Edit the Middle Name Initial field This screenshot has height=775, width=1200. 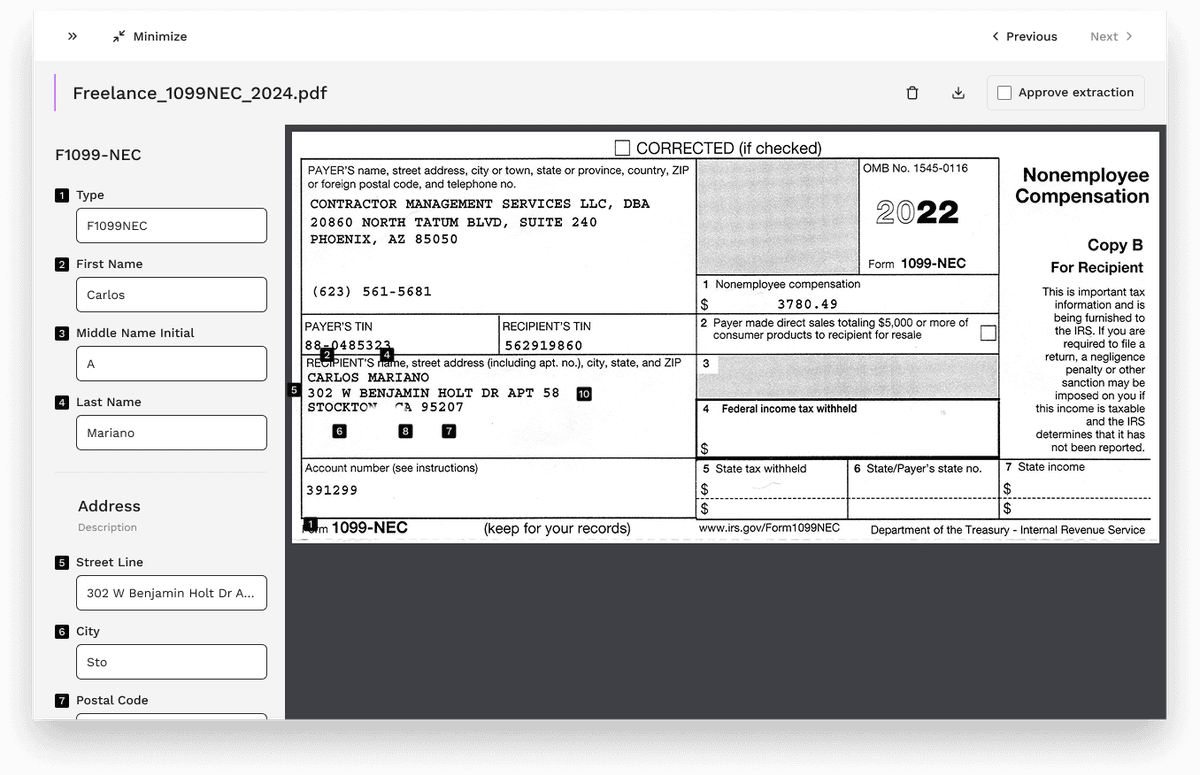click(171, 363)
